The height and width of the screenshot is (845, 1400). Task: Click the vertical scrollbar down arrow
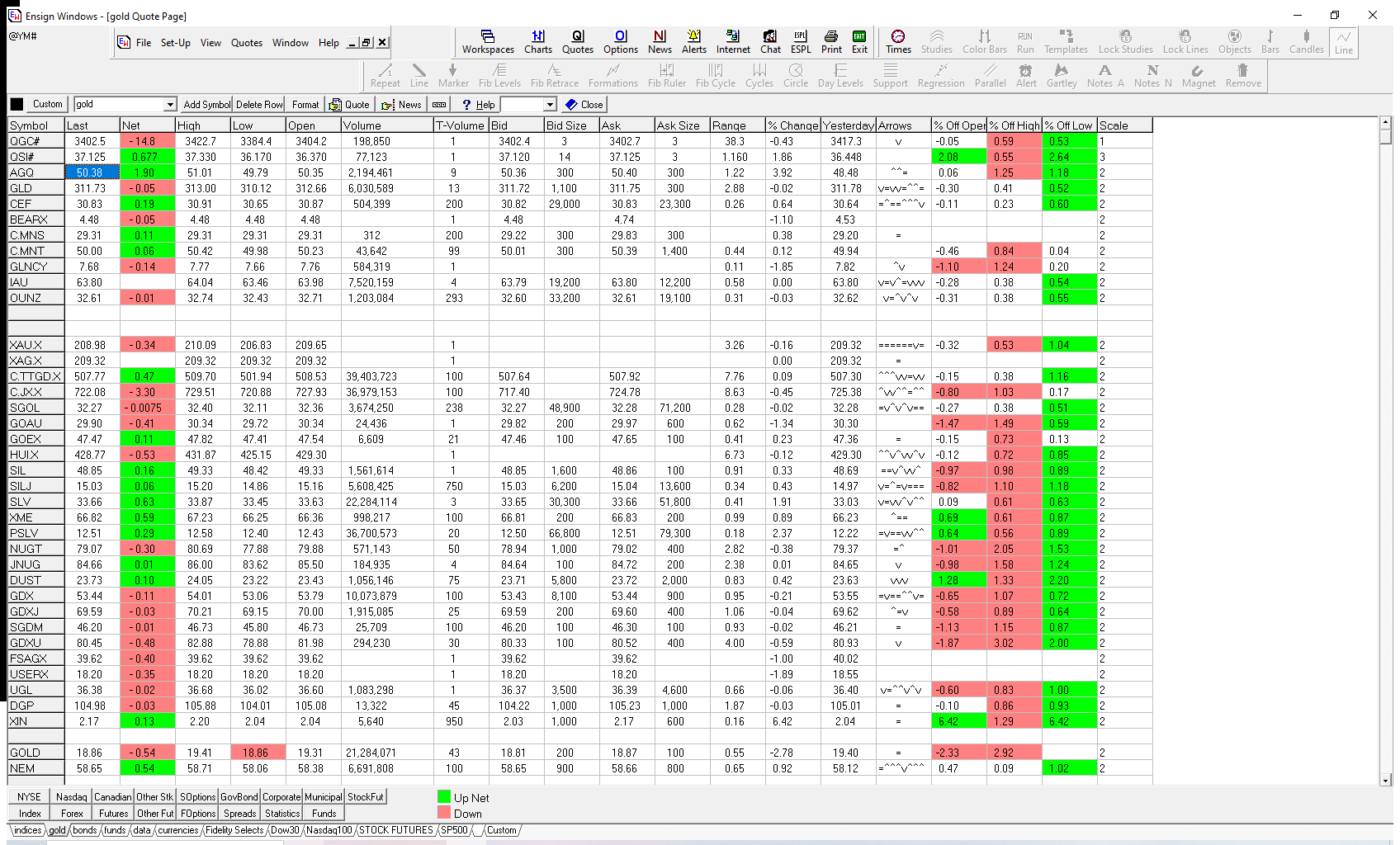pyautogui.click(x=1386, y=780)
